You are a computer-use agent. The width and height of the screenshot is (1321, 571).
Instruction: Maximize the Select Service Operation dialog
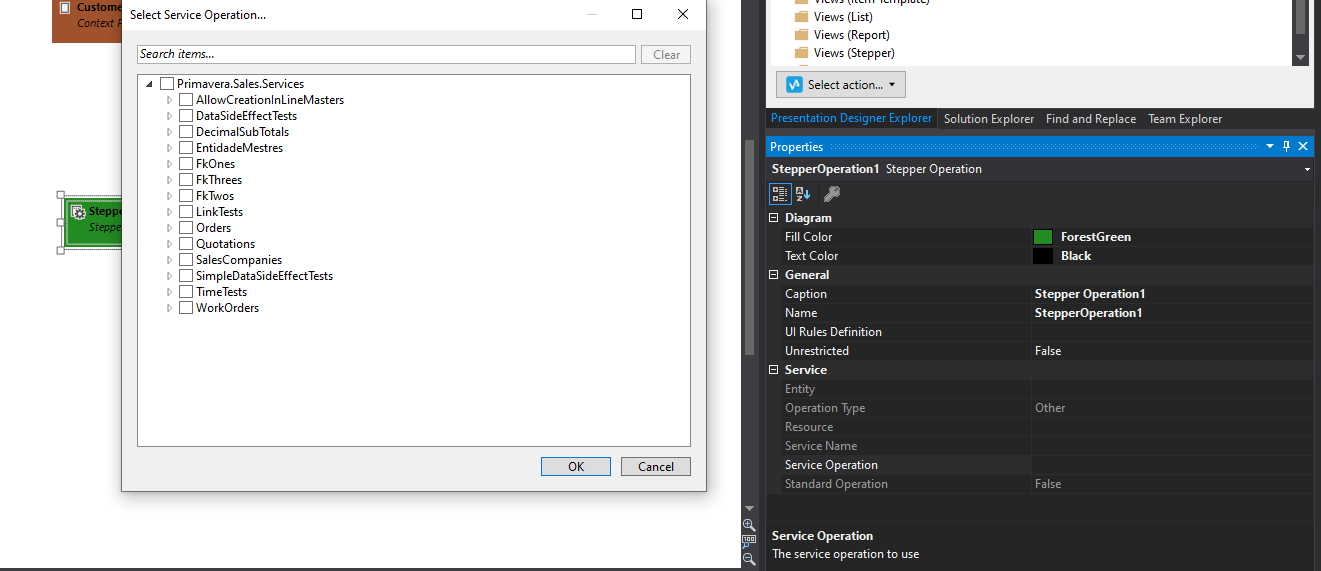(637, 14)
